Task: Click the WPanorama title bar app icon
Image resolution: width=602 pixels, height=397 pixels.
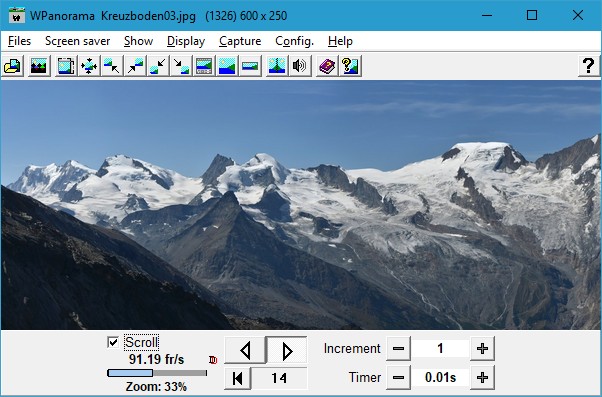Action: [17, 15]
